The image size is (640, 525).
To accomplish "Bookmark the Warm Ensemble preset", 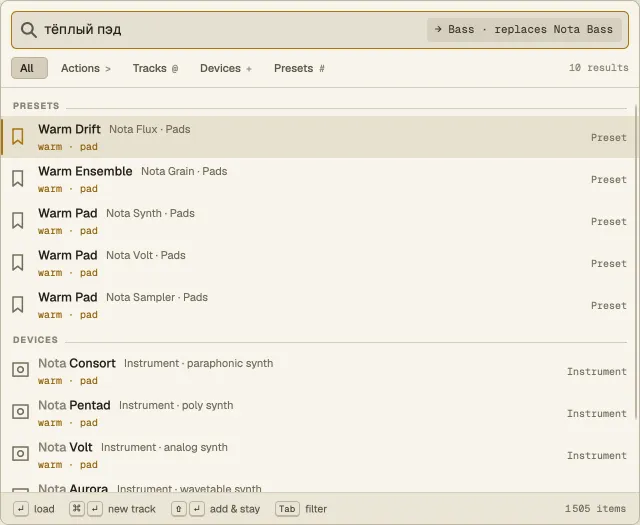I will point(18,179).
